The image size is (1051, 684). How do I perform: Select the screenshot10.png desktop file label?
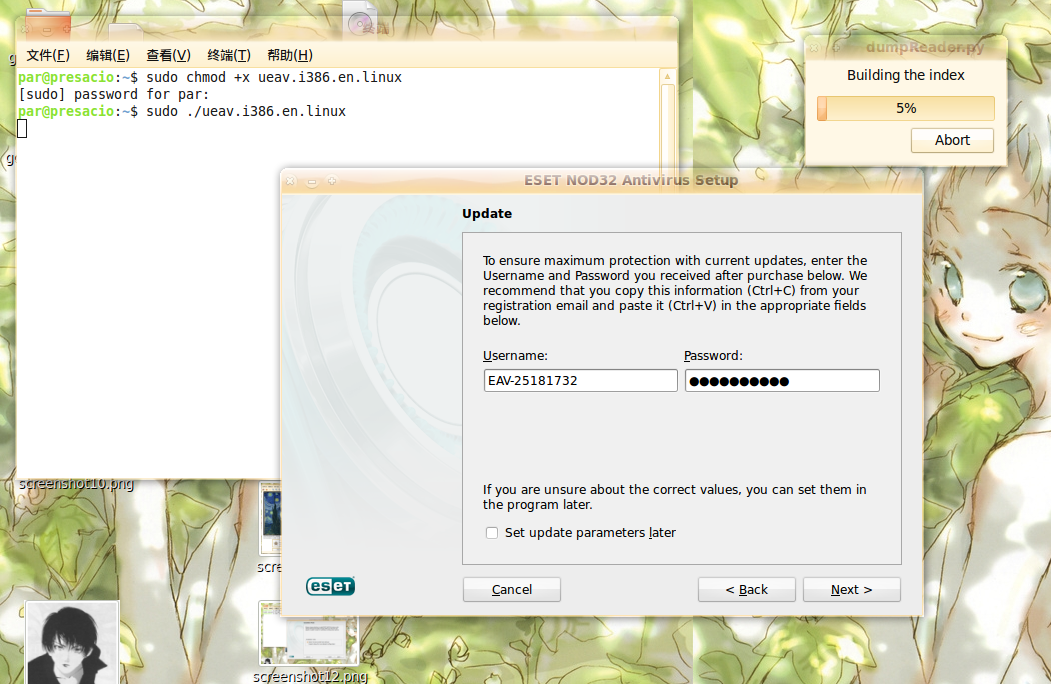tap(76, 484)
